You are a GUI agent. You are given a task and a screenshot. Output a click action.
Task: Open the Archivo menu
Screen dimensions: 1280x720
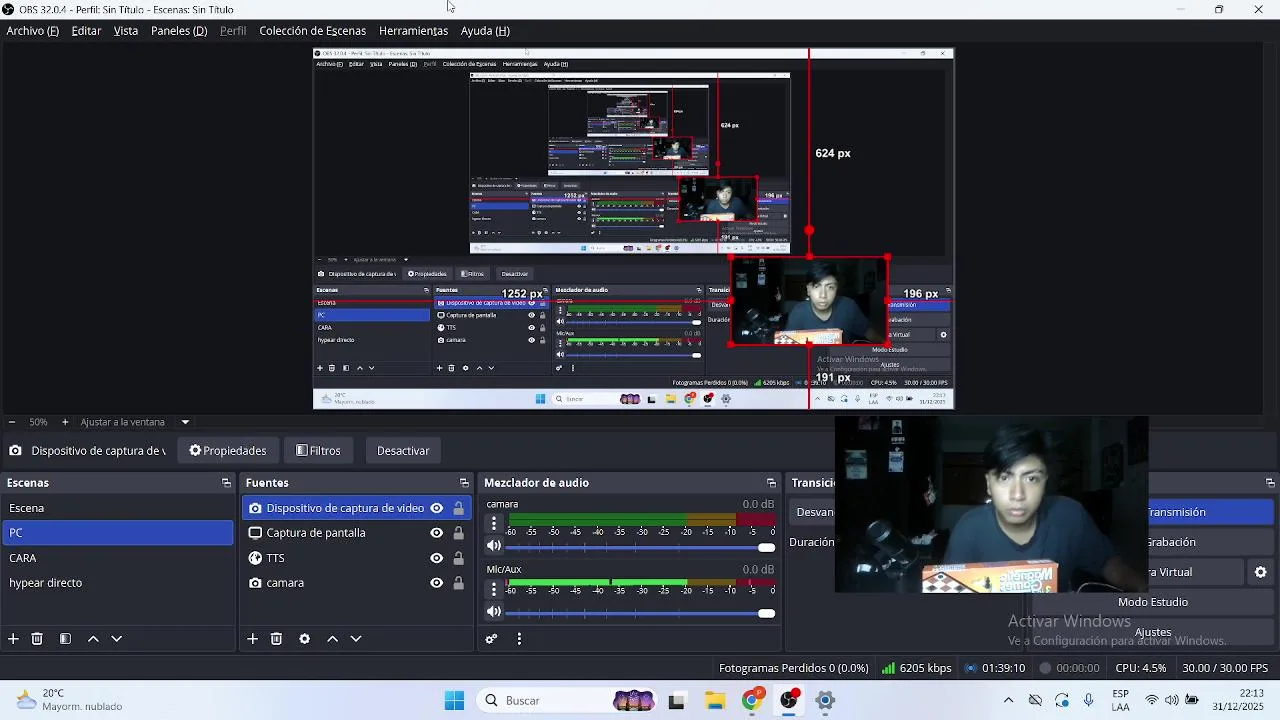click(33, 31)
